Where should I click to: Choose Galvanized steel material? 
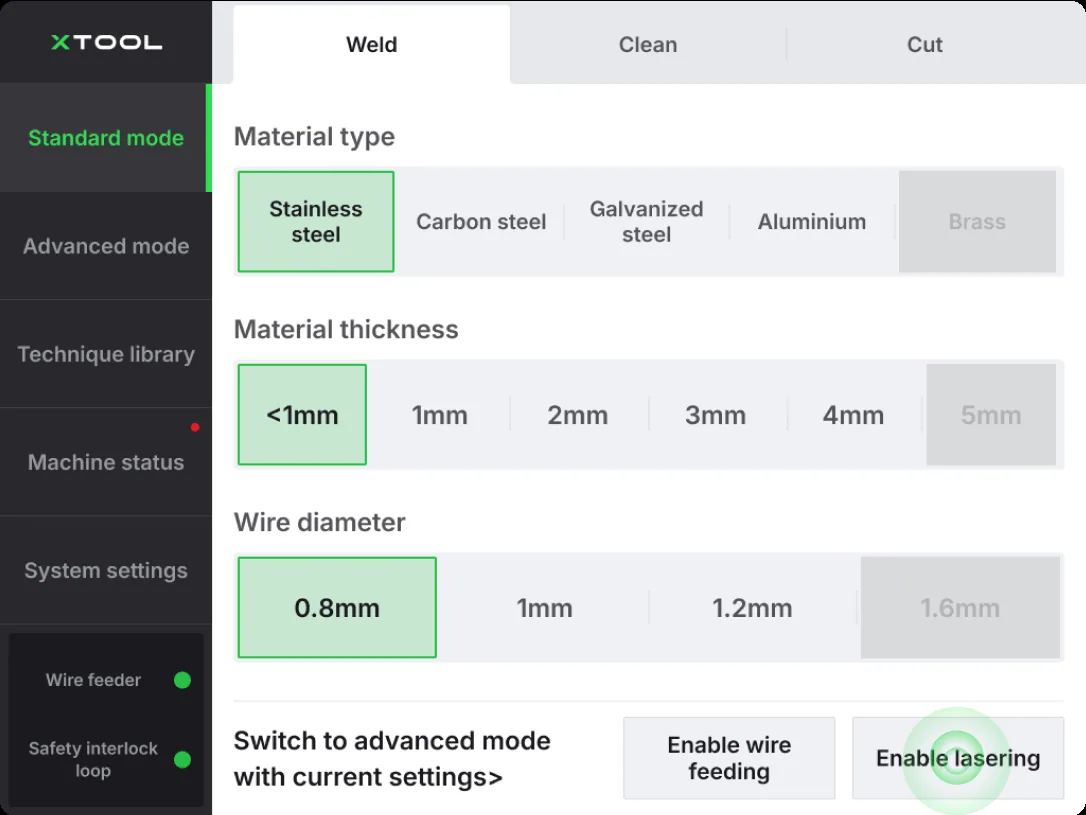(x=646, y=222)
